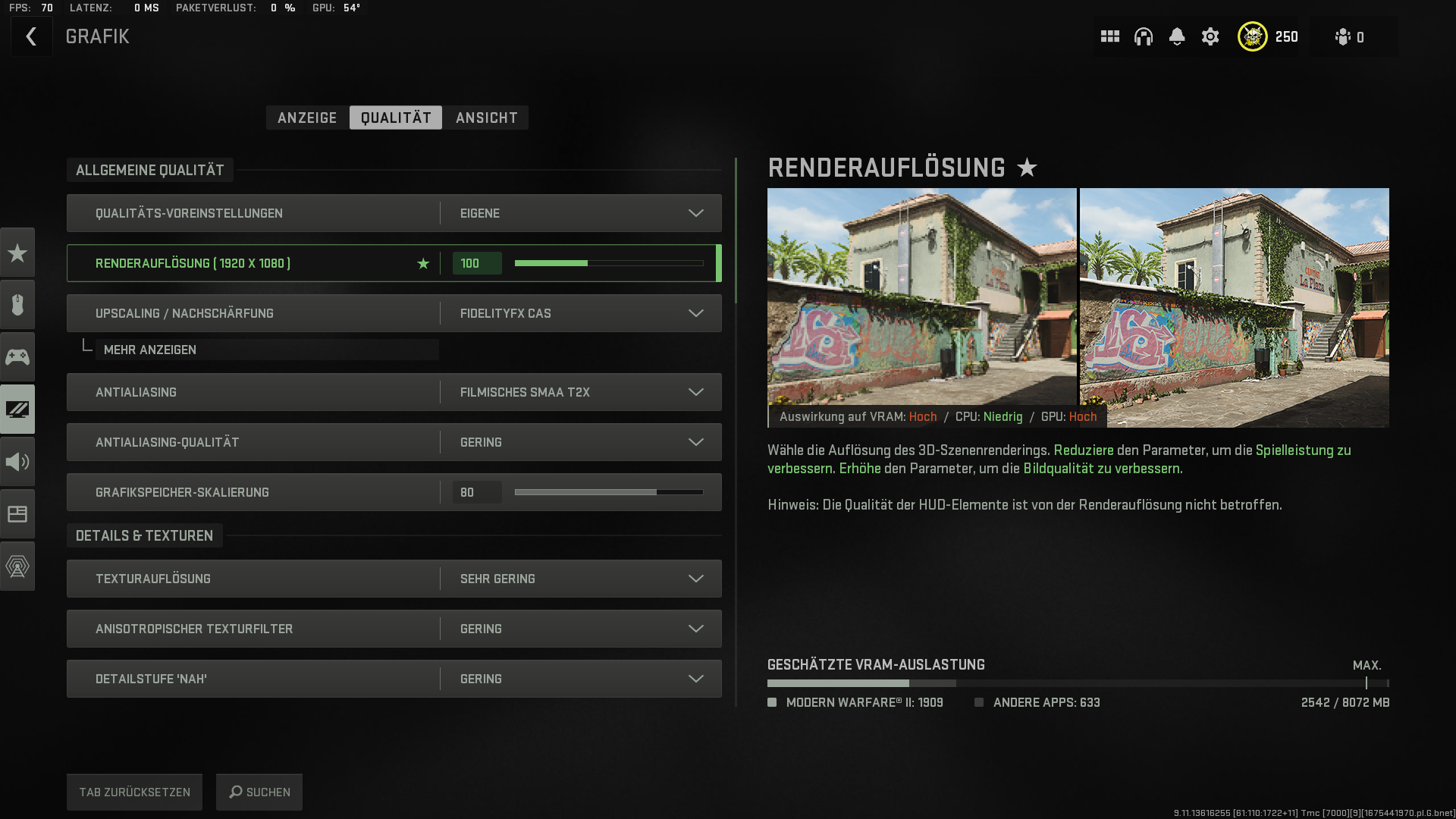Open the grid menu icon in header
Viewport: 1456px width, 819px height.
(x=1109, y=36)
